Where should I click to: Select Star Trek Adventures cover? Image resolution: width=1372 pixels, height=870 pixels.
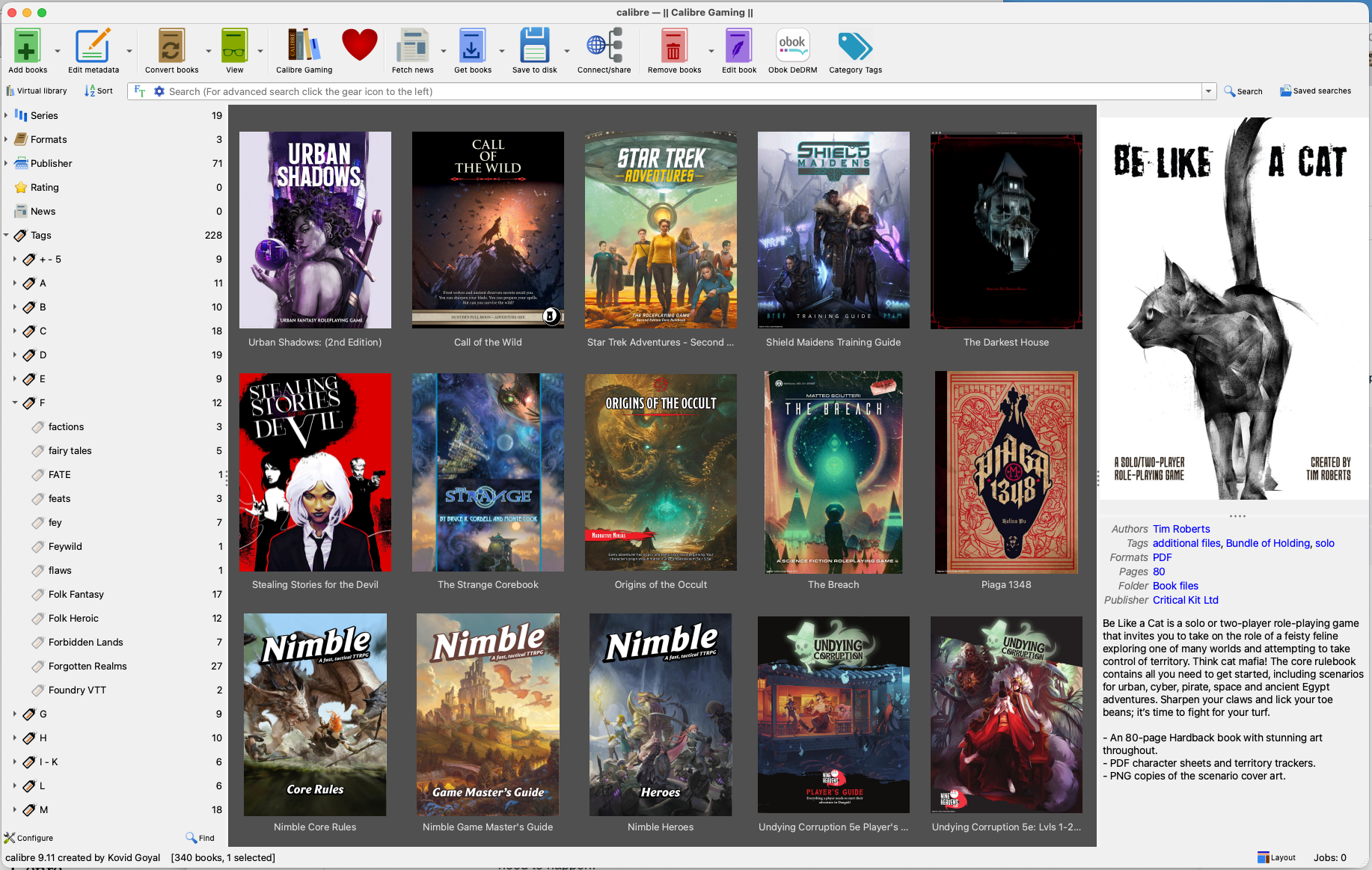pyautogui.click(x=661, y=230)
